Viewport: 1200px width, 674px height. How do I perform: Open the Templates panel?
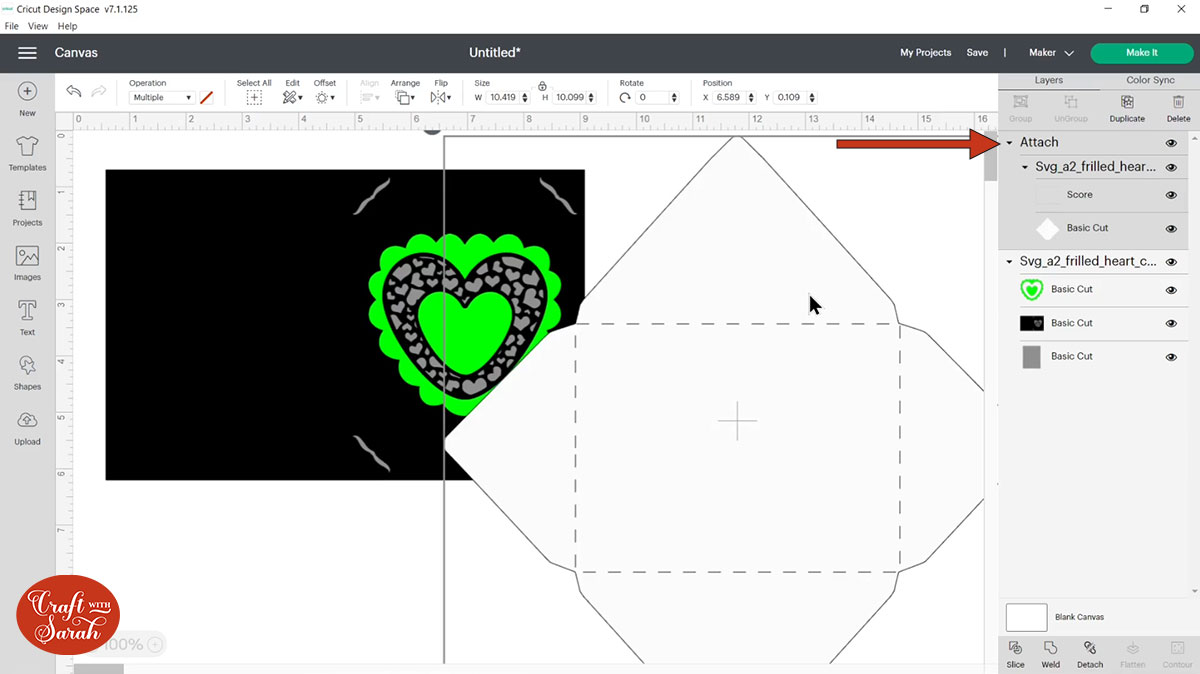(x=27, y=154)
